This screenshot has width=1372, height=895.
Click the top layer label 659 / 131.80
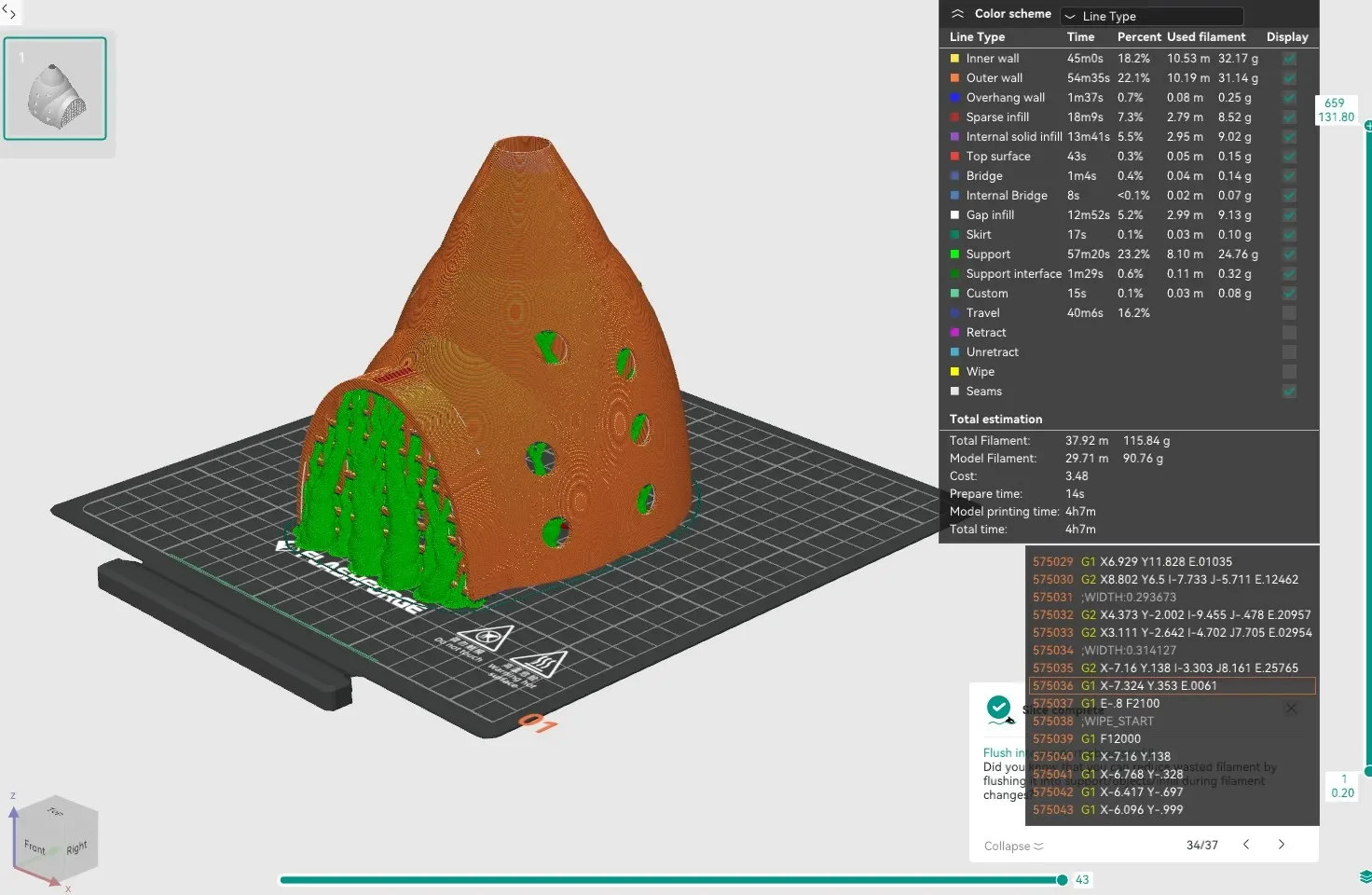pos(1336,110)
